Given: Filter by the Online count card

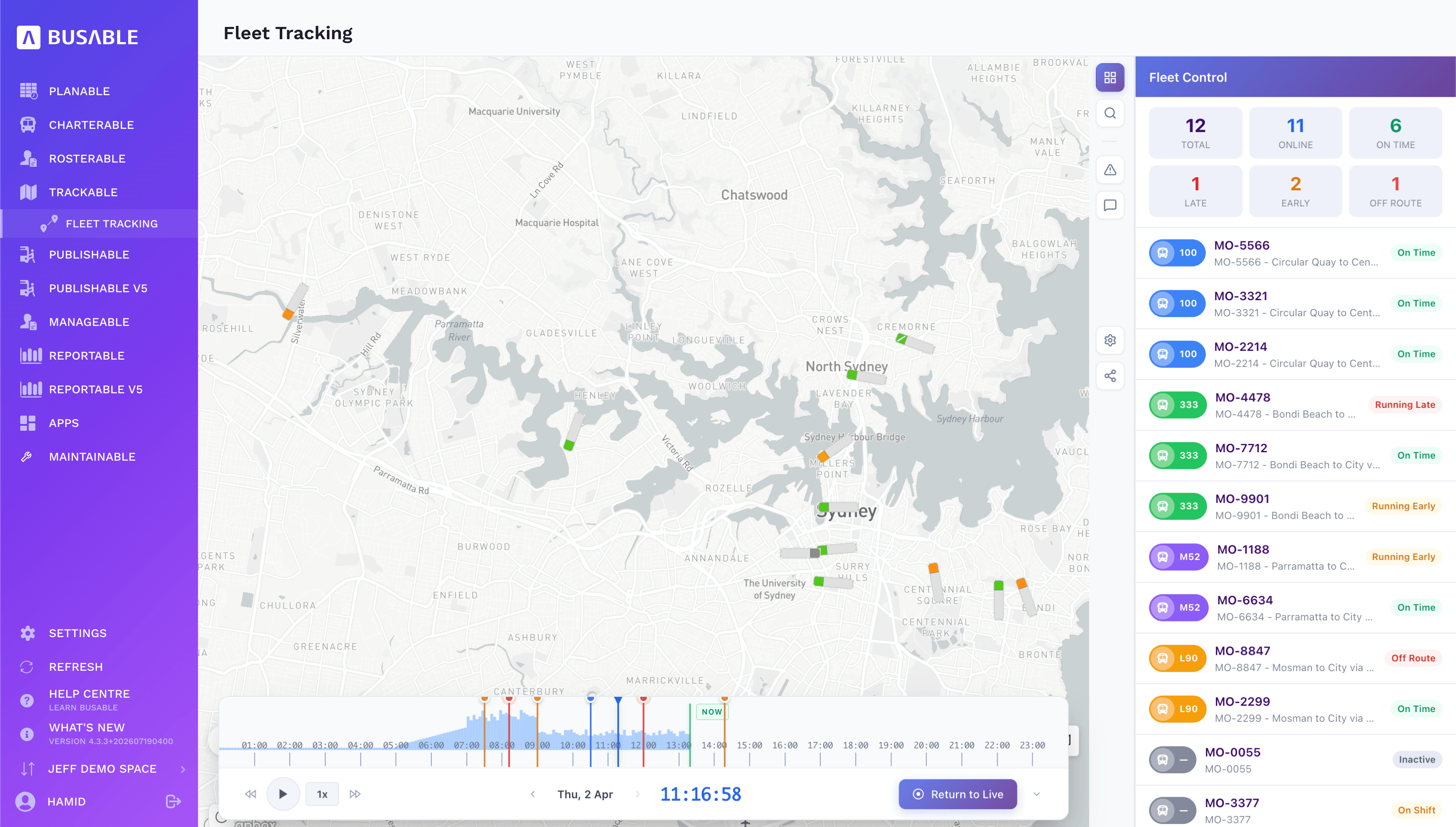Looking at the screenshot, I should pyautogui.click(x=1295, y=132).
